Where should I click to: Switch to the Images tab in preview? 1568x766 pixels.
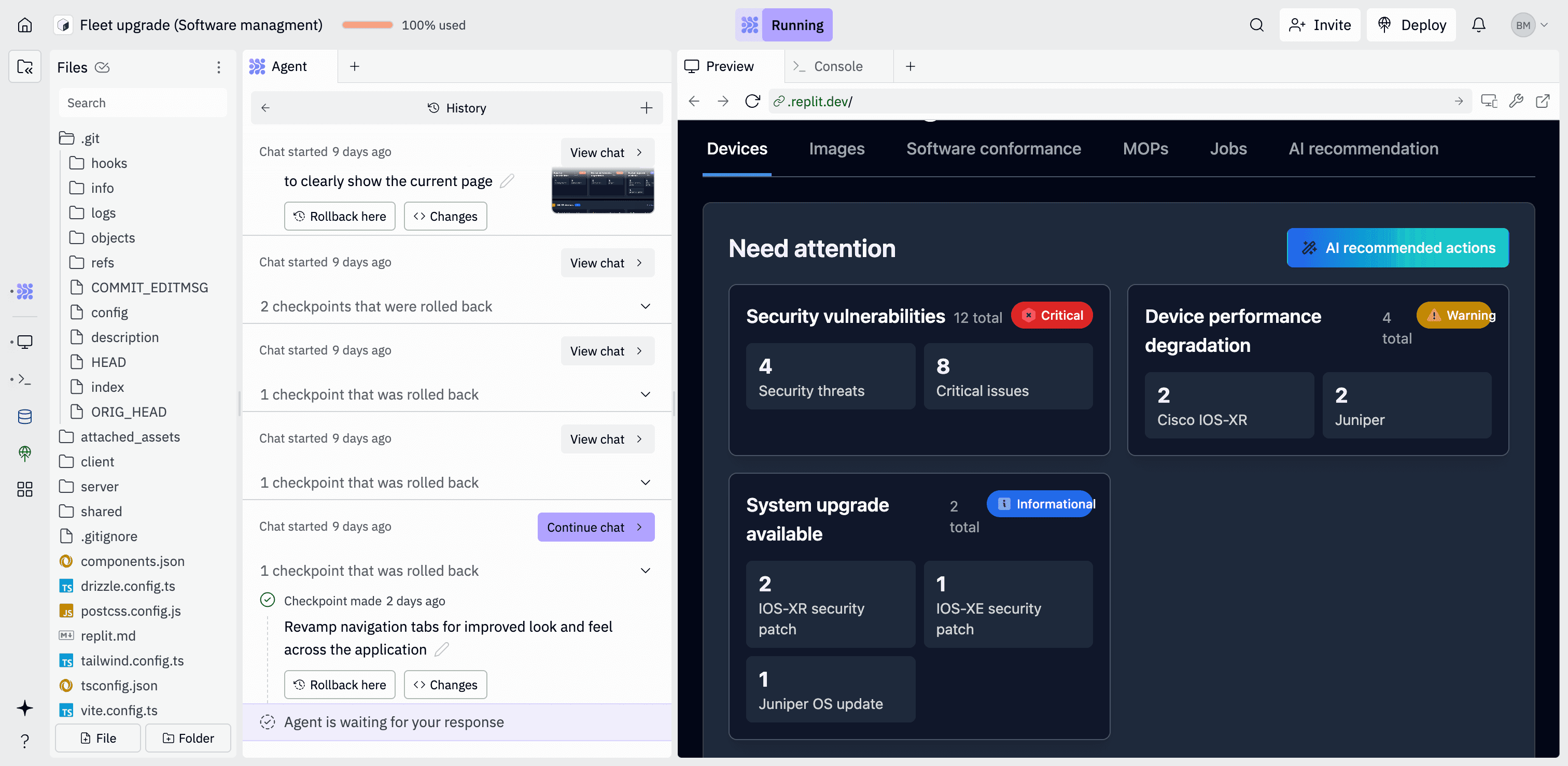[x=836, y=148]
